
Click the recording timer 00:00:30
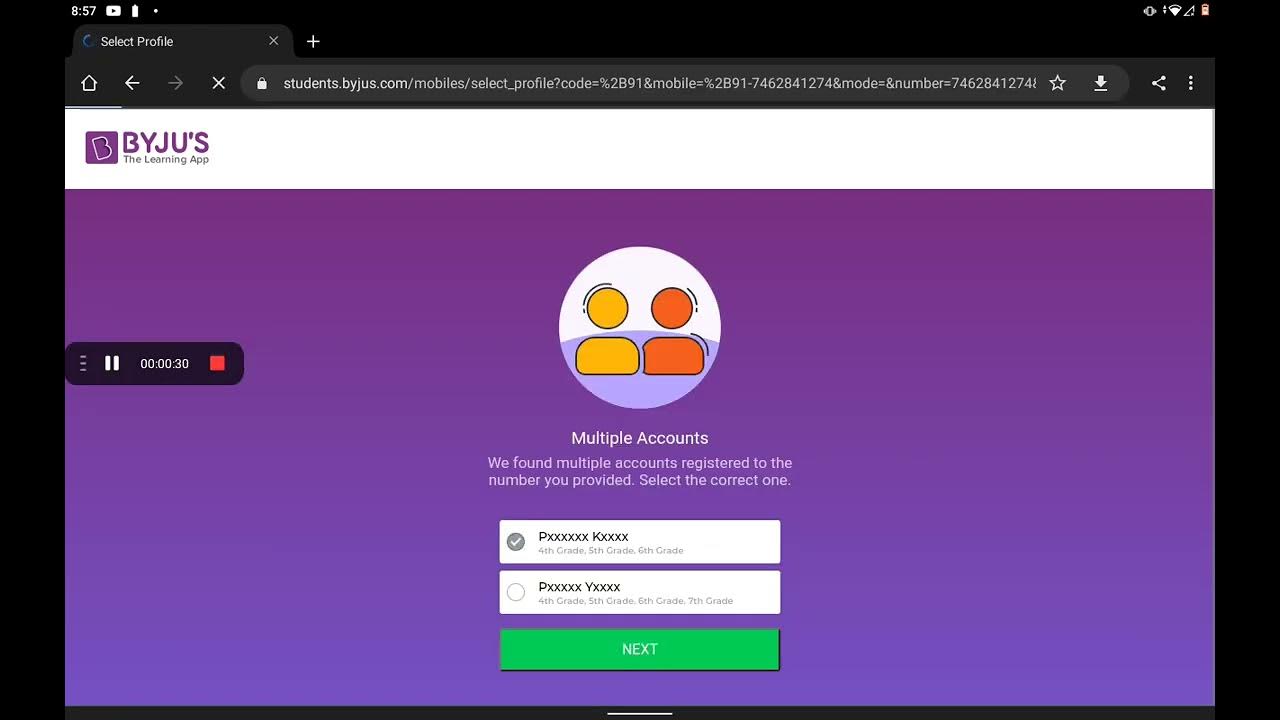pos(164,364)
